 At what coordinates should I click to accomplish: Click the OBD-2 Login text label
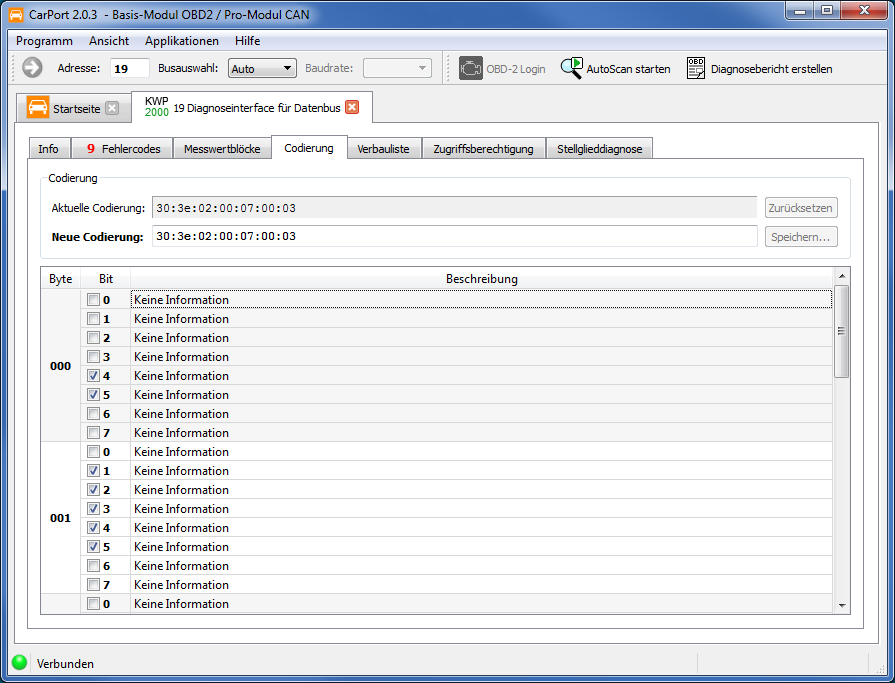[x=516, y=69]
